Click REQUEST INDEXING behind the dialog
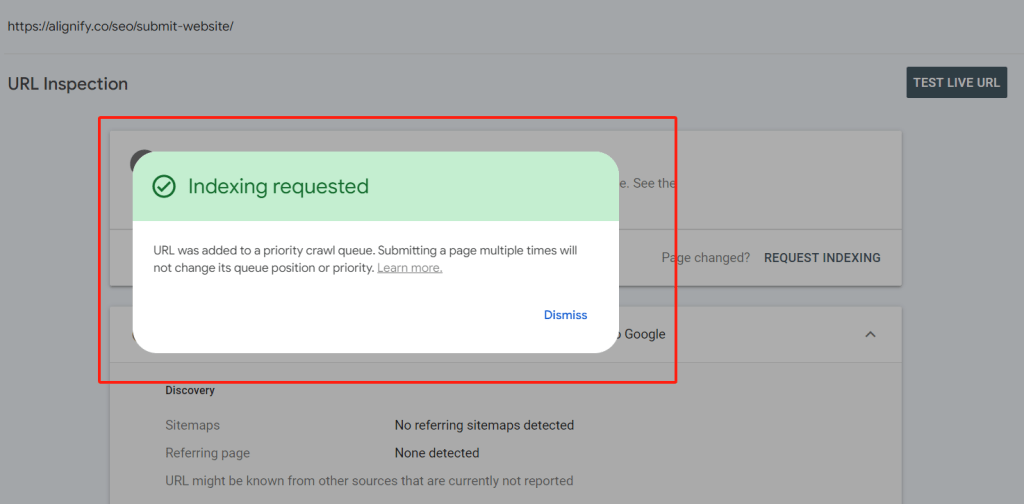The image size is (1024, 504). point(822,258)
